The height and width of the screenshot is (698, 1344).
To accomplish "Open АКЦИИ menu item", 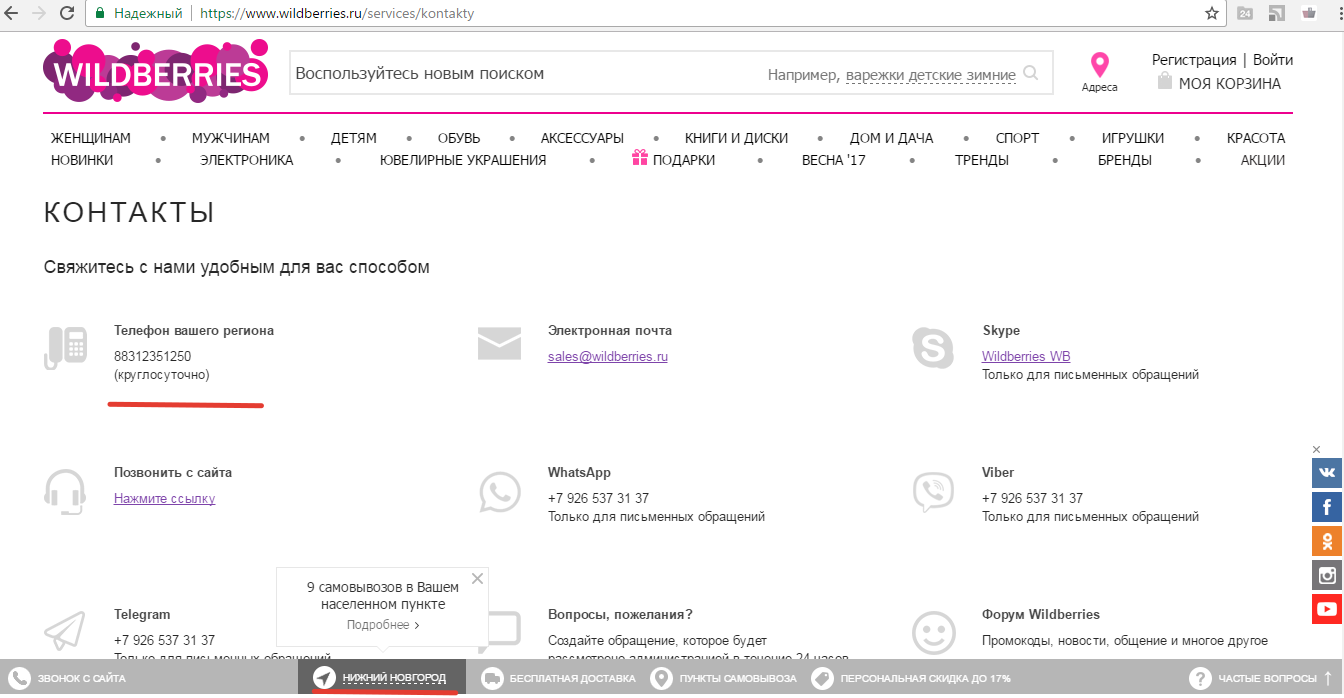I will [1263, 160].
